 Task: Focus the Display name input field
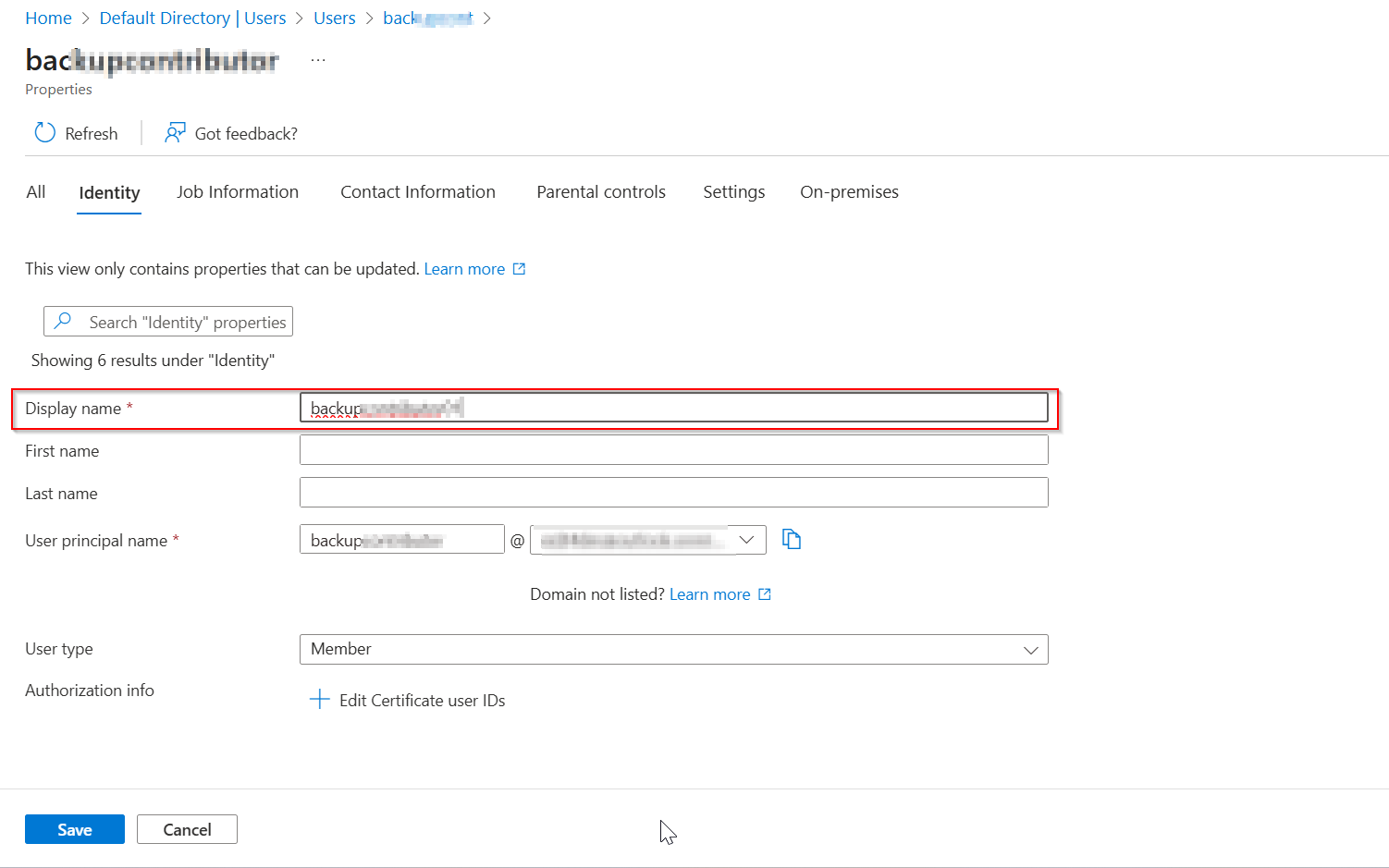pyautogui.click(x=674, y=408)
